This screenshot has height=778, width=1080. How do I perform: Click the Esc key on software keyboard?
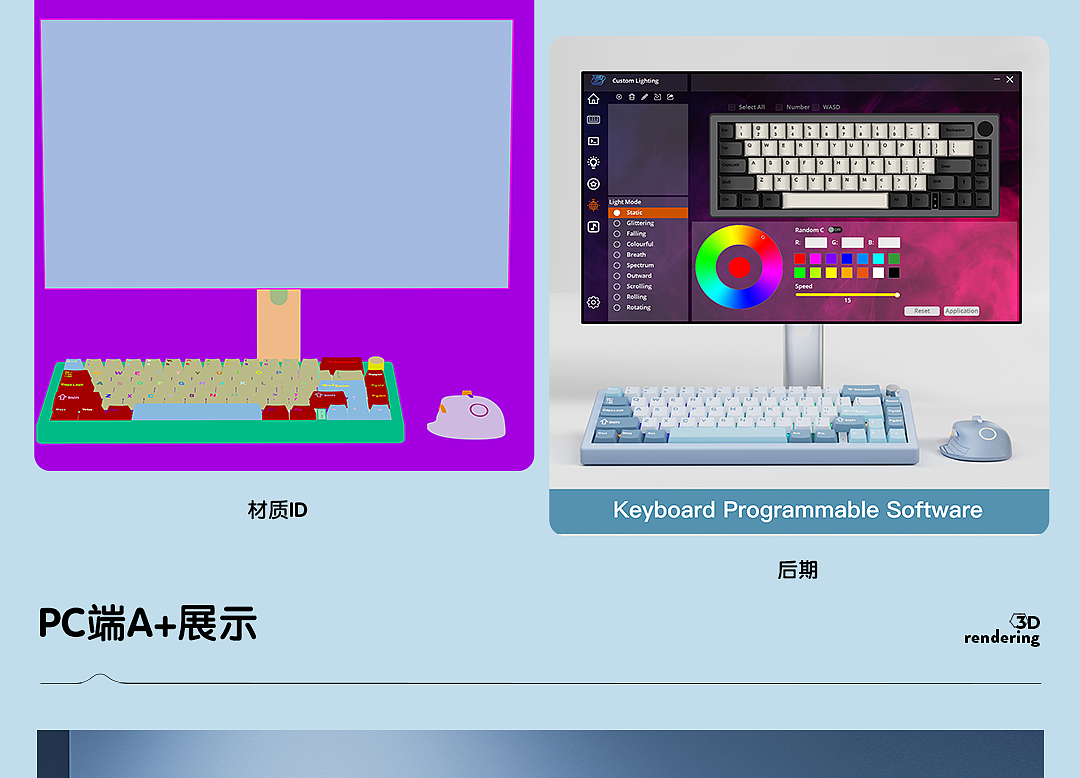point(726,130)
